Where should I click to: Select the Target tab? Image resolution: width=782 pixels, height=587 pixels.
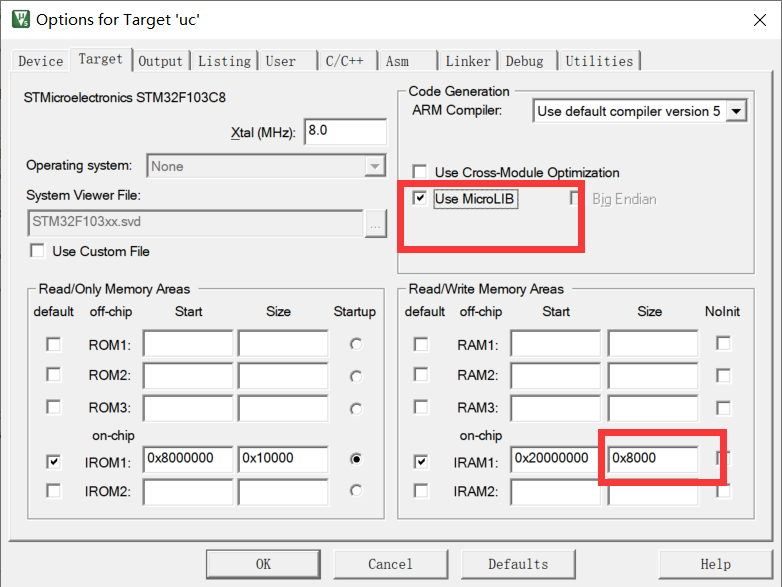tap(101, 59)
